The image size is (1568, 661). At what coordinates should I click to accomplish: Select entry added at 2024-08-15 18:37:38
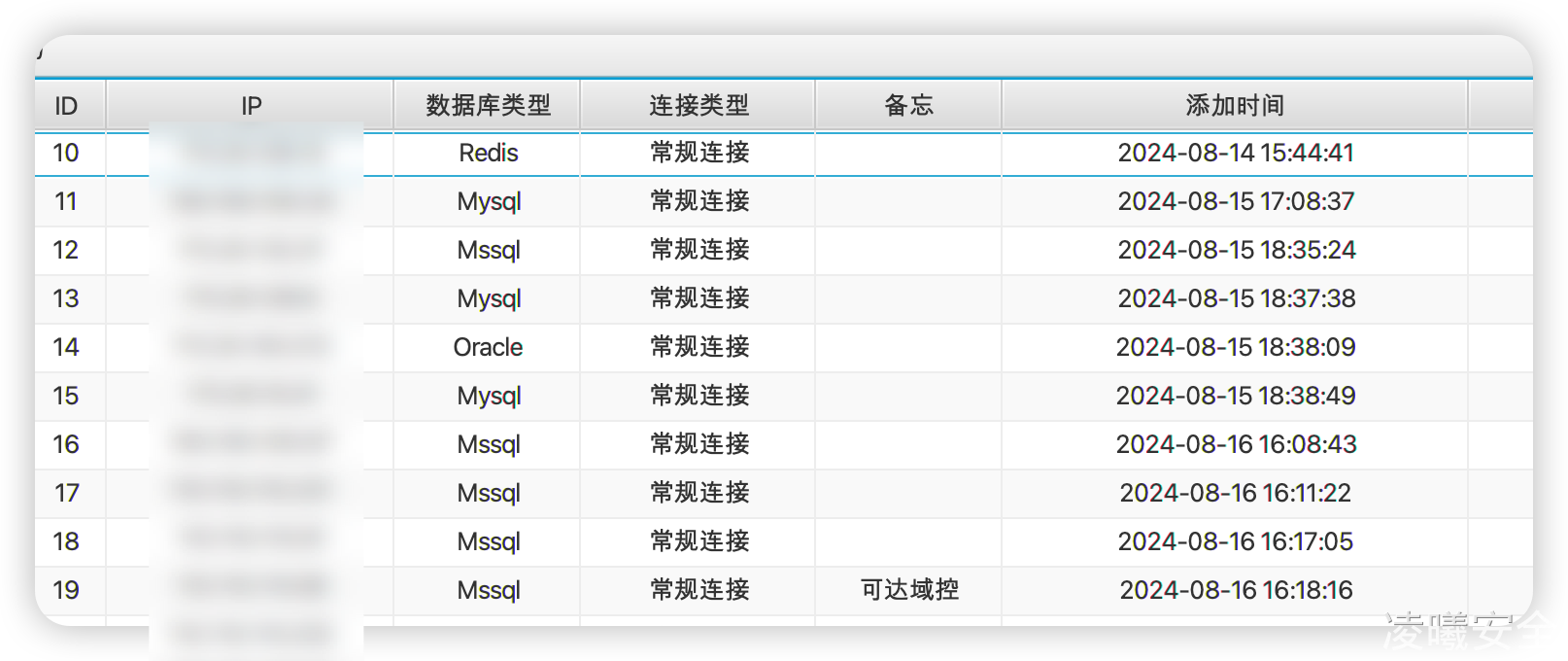click(x=1236, y=299)
